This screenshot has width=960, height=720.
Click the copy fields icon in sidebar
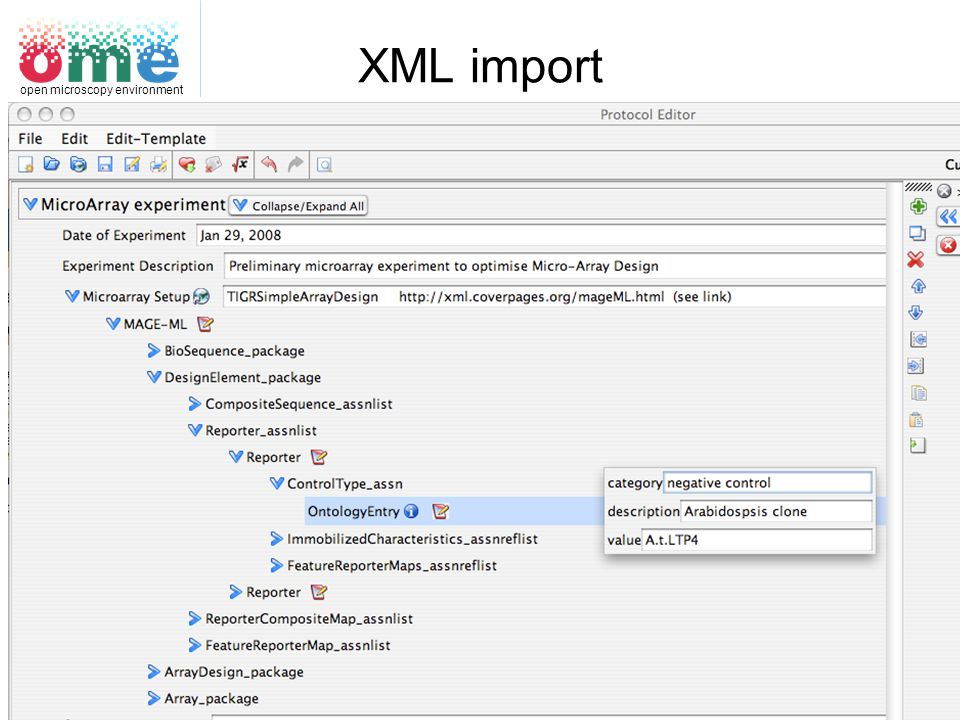pos(919,392)
